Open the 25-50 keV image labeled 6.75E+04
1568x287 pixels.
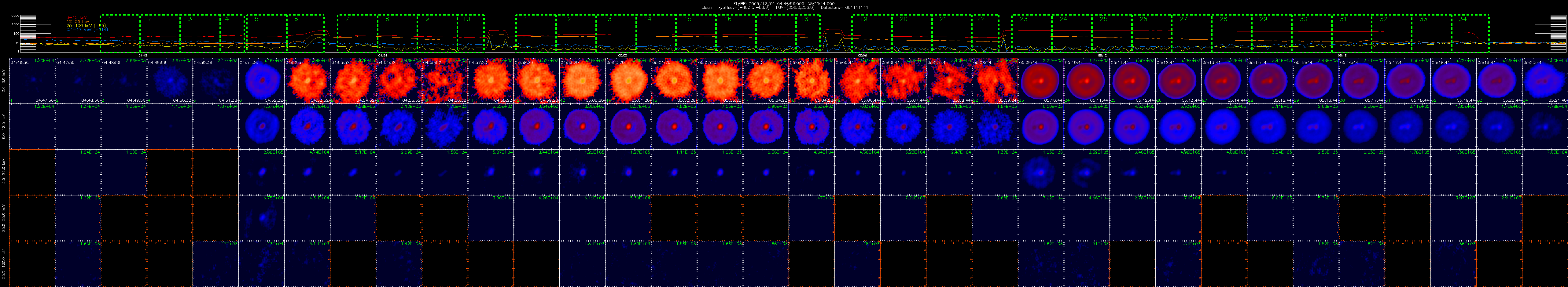tap(261, 218)
